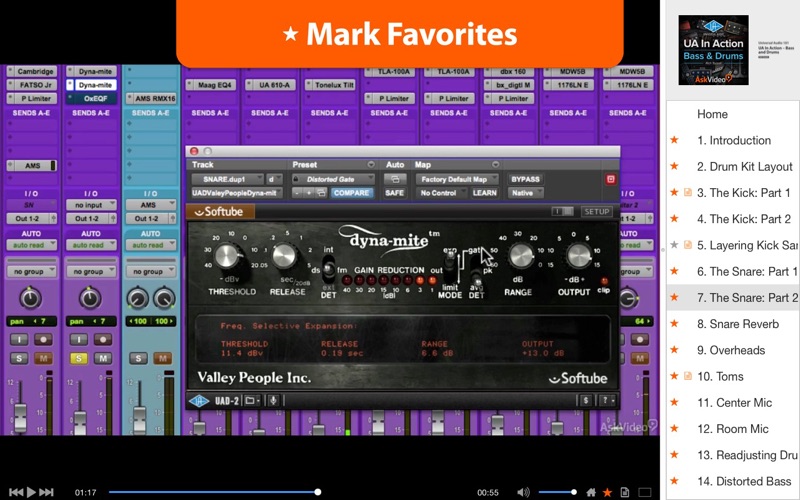This screenshot has width=800, height=500.
Task: Open the UAD toolbar help question mark
Action: [x=607, y=401]
